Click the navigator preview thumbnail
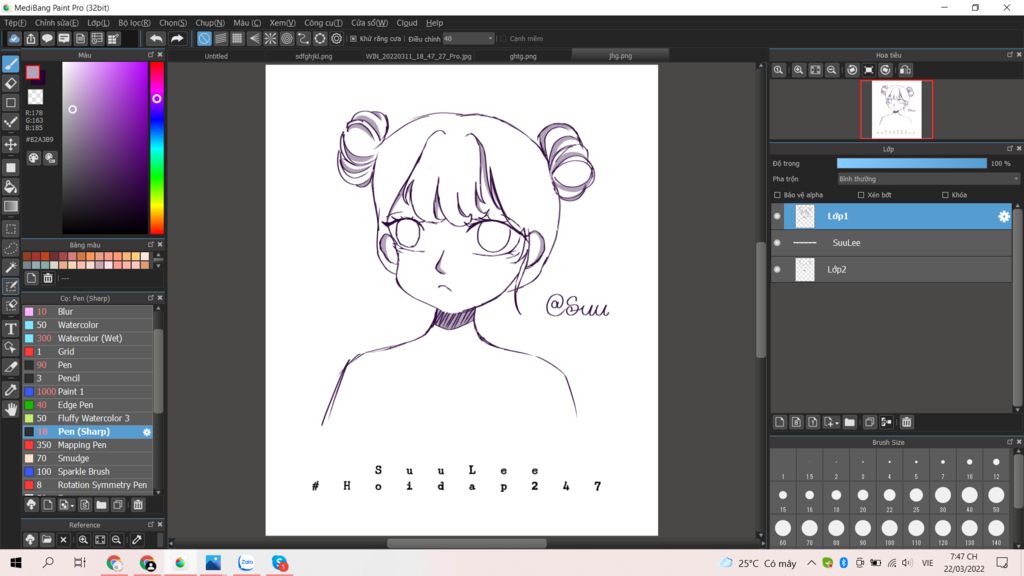This screenshot has width=1024, height=576. click(x=897, y=109)
